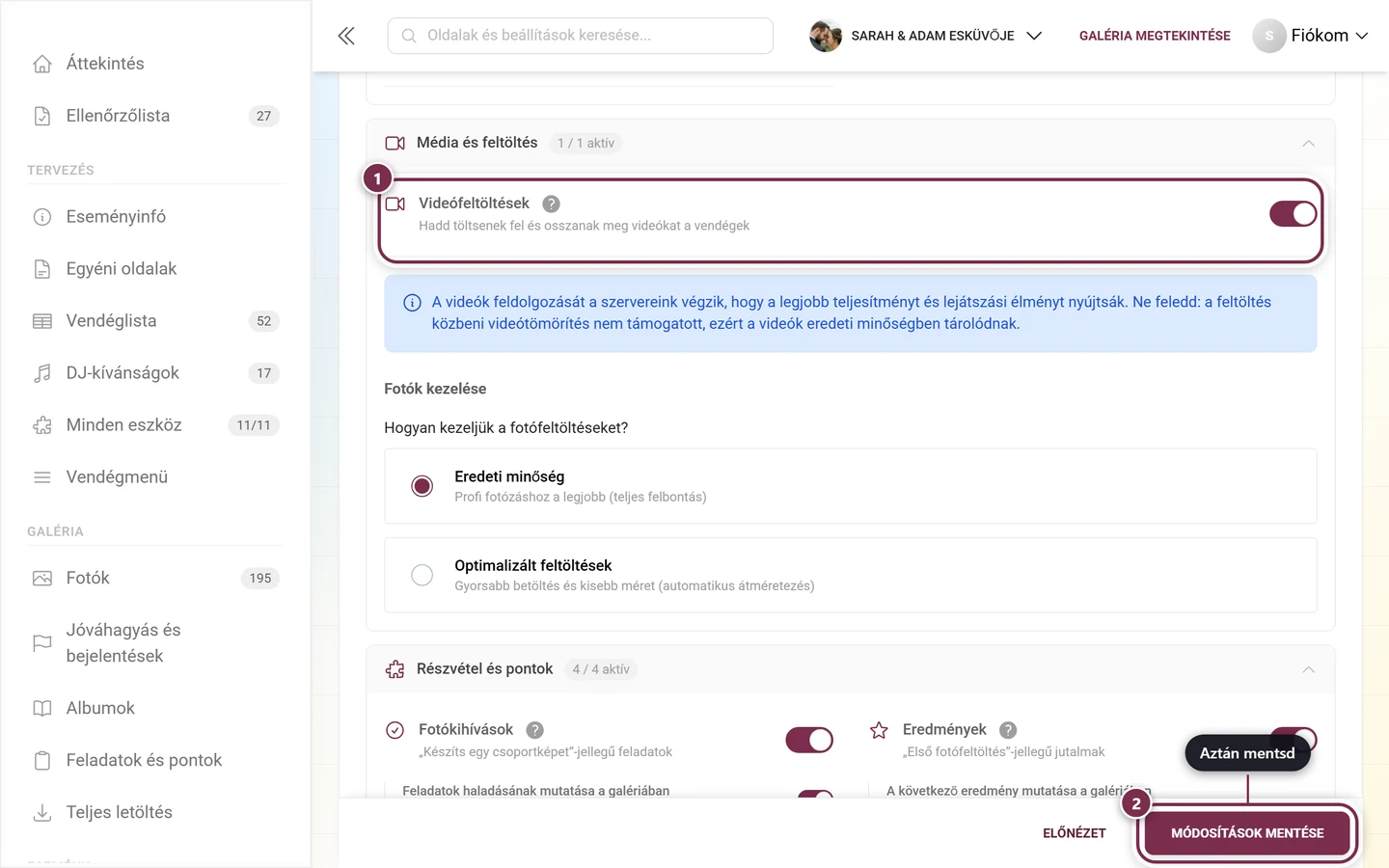Save with Módosítások mentése button
The image size is (1389, 868).
coord(1247,833)
